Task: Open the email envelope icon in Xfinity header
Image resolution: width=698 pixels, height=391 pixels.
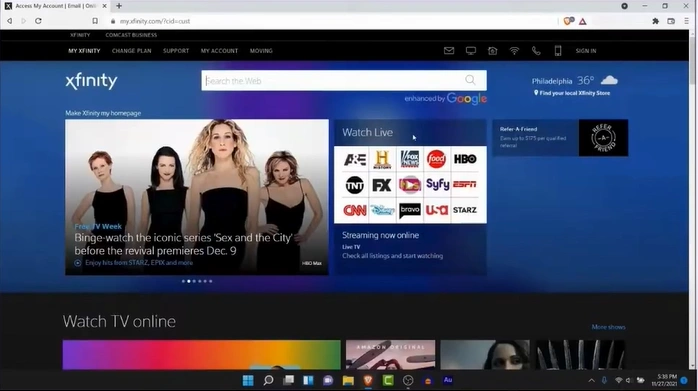Action: [449, 51]
